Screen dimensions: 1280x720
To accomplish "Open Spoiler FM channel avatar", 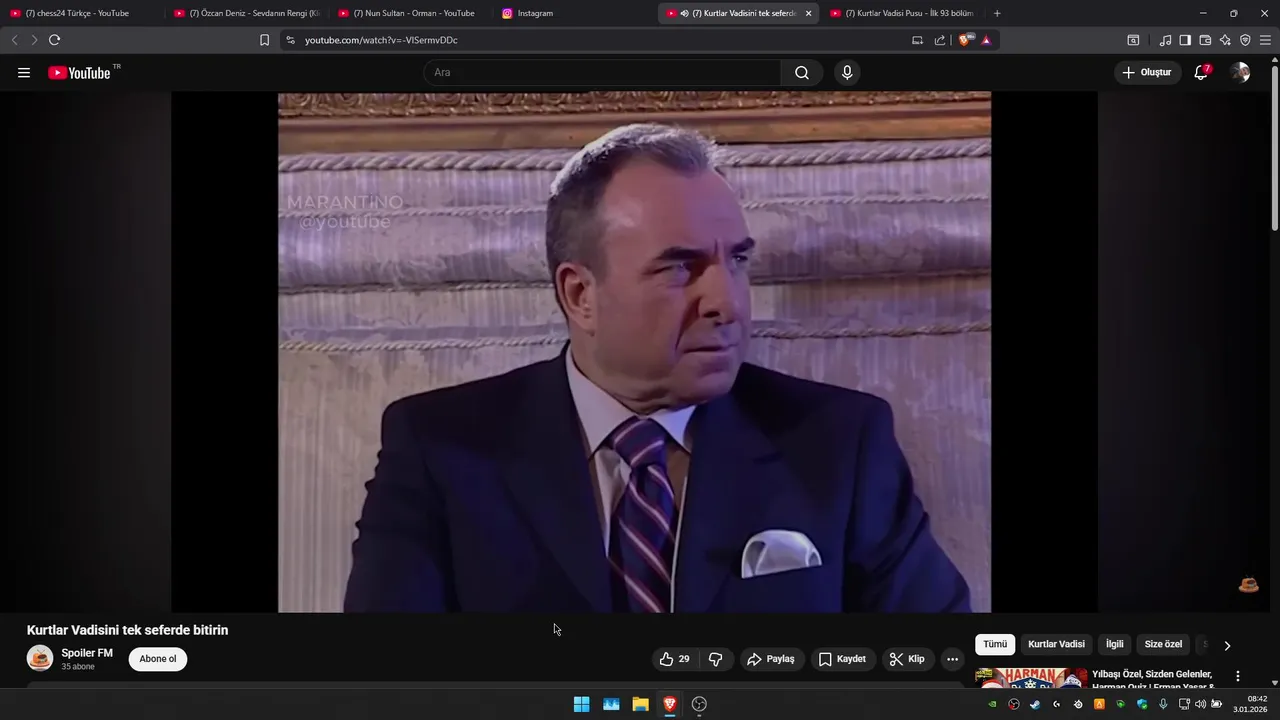I will [x=40, y=658].
